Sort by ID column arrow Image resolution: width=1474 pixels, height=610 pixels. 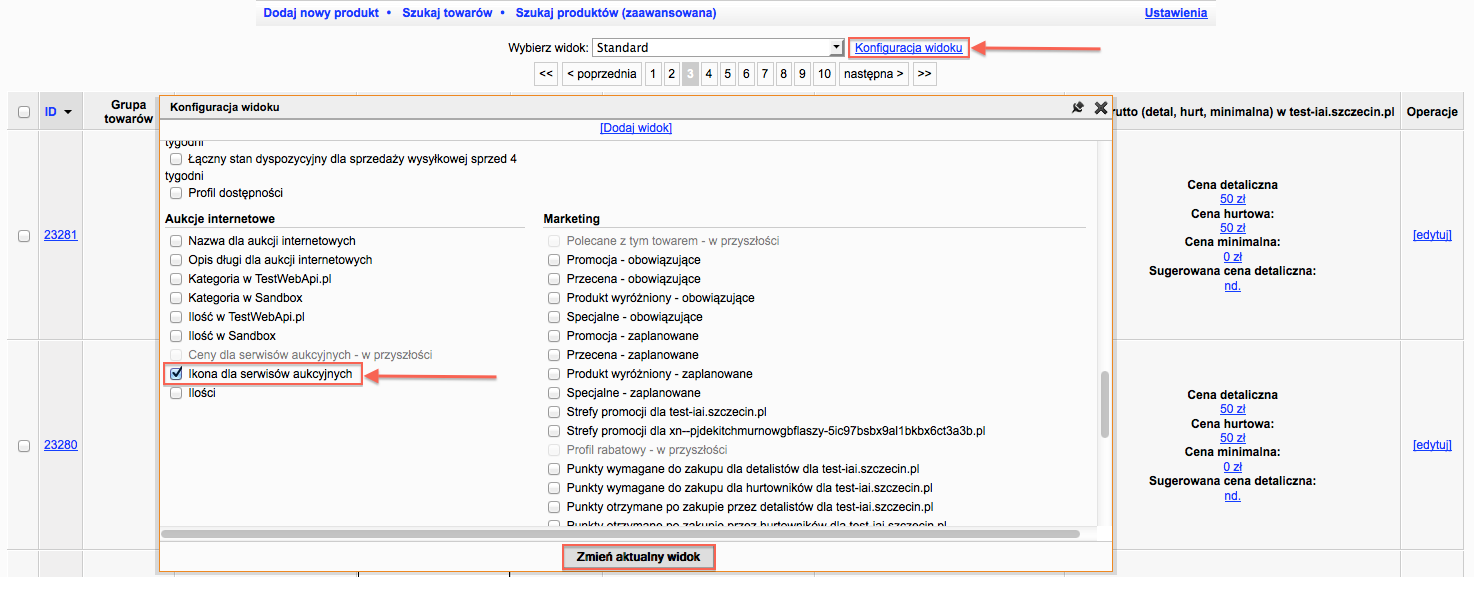coord(68,112)
